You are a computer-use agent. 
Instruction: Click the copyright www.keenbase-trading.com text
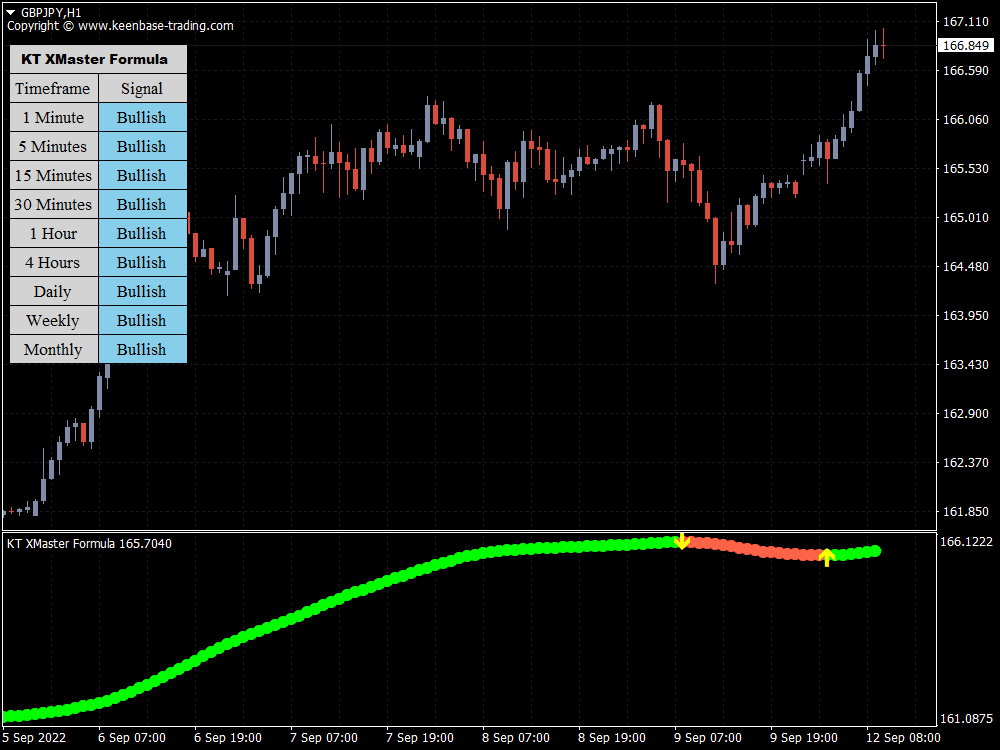[120, 26]
